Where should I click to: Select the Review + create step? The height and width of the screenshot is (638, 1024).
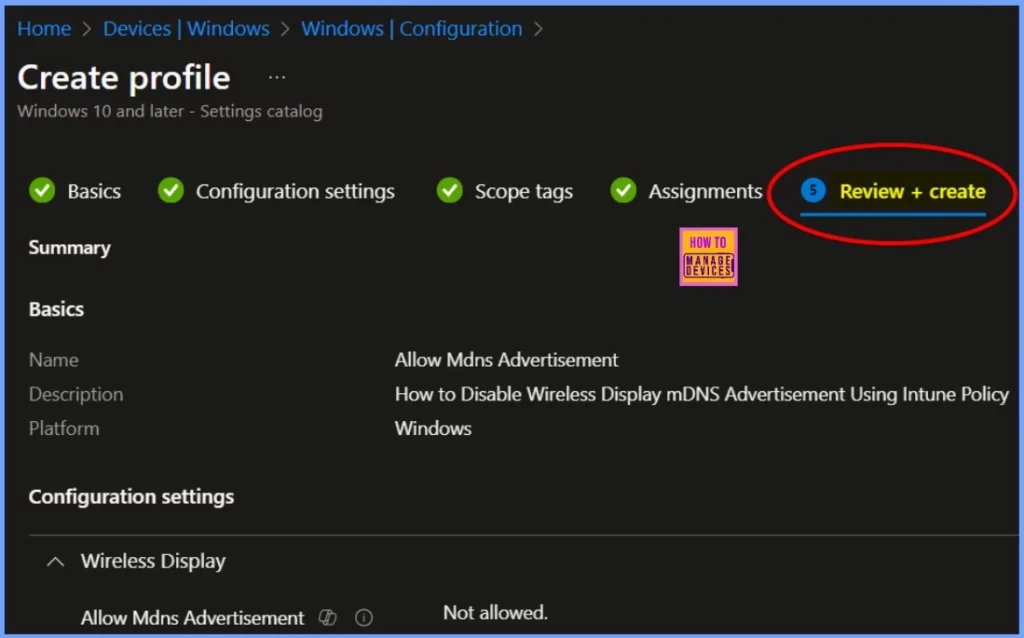912,191
